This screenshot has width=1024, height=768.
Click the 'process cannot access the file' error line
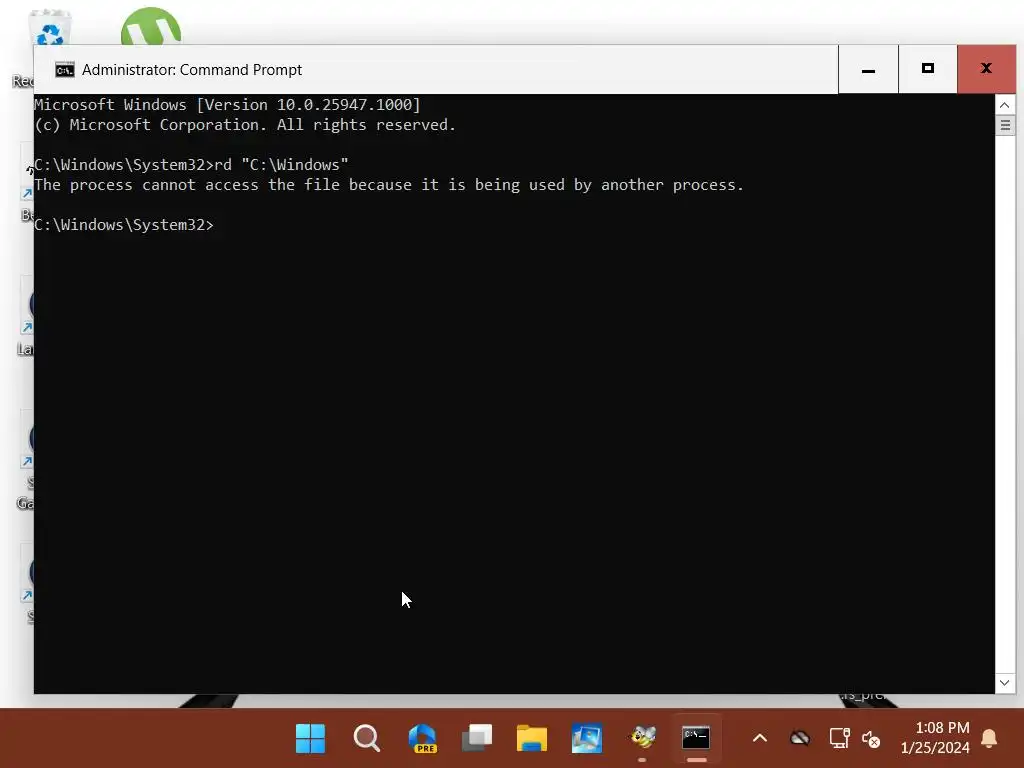[389, 185]
